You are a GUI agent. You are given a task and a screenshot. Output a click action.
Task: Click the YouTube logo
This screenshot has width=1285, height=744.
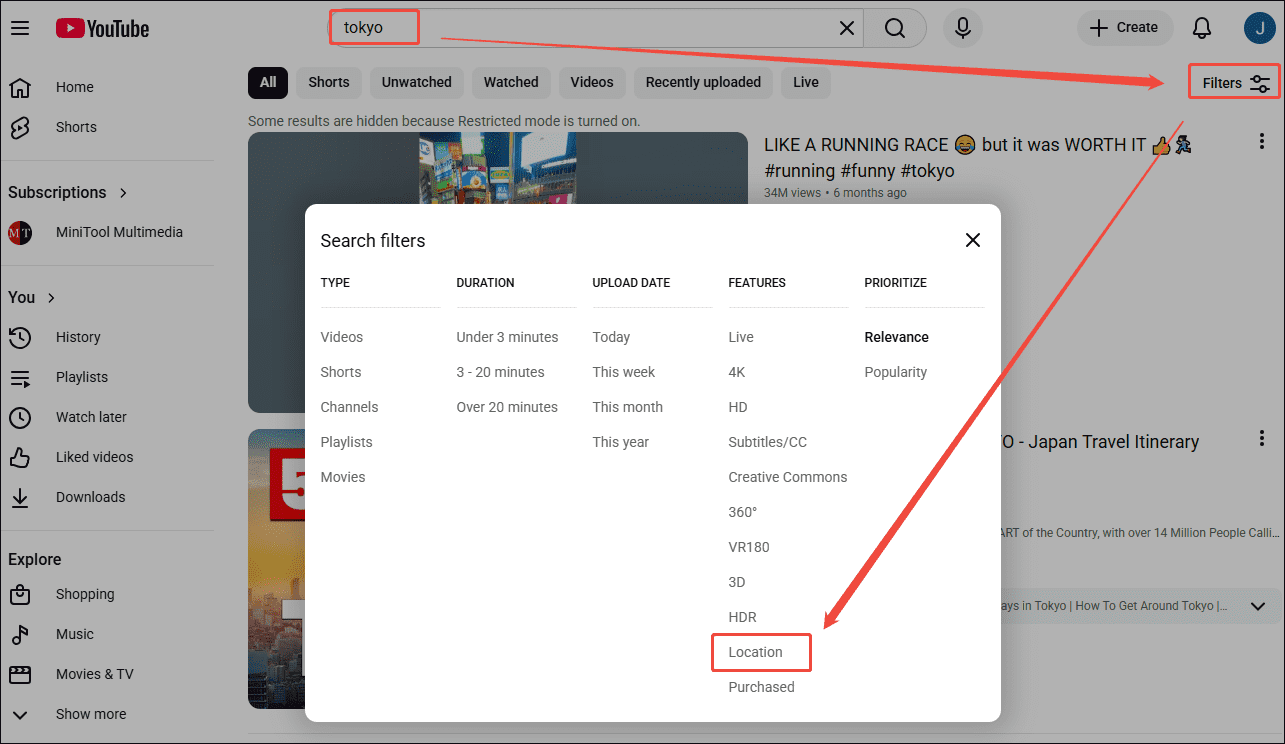[102, 28]
